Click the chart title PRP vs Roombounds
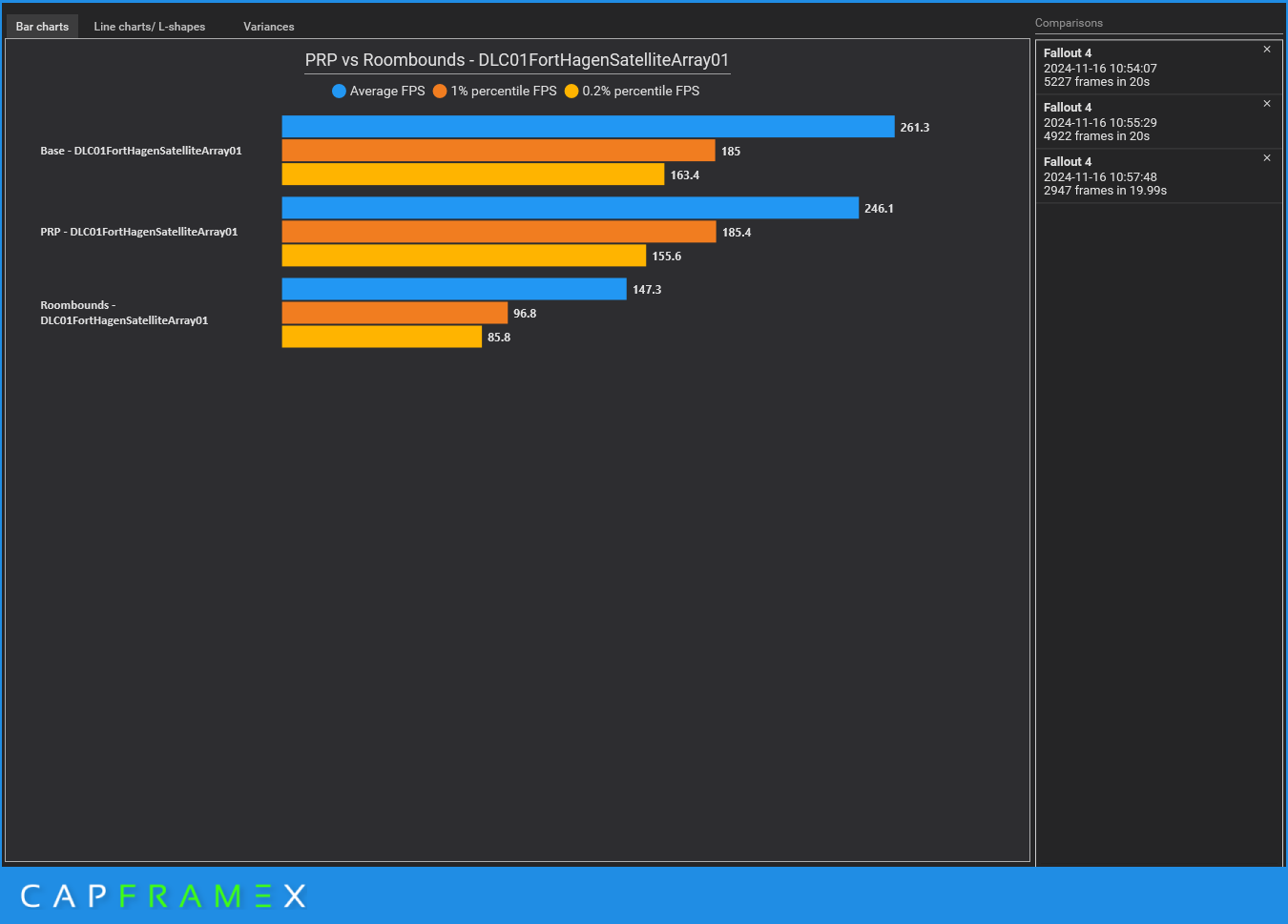Viewport: 1288px width, 924px height. (x=517, y=60)
